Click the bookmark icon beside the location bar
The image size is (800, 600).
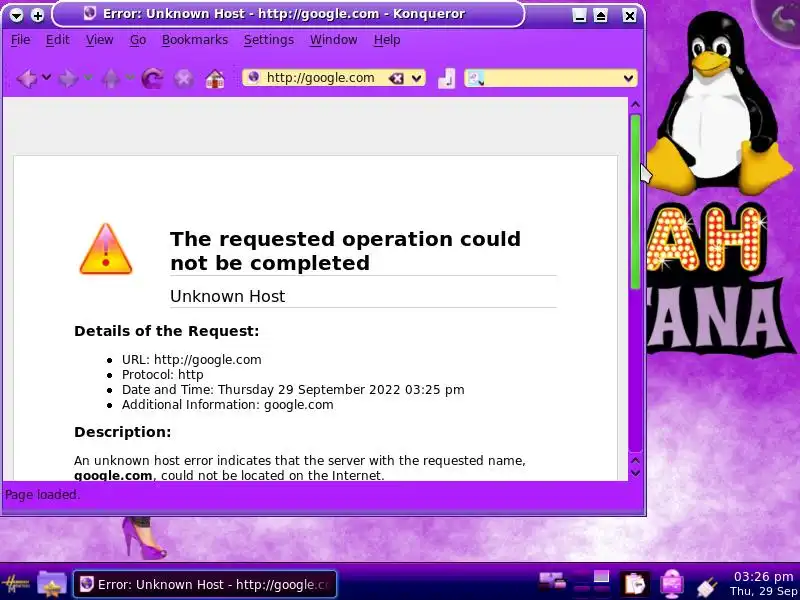pos(446,79)
